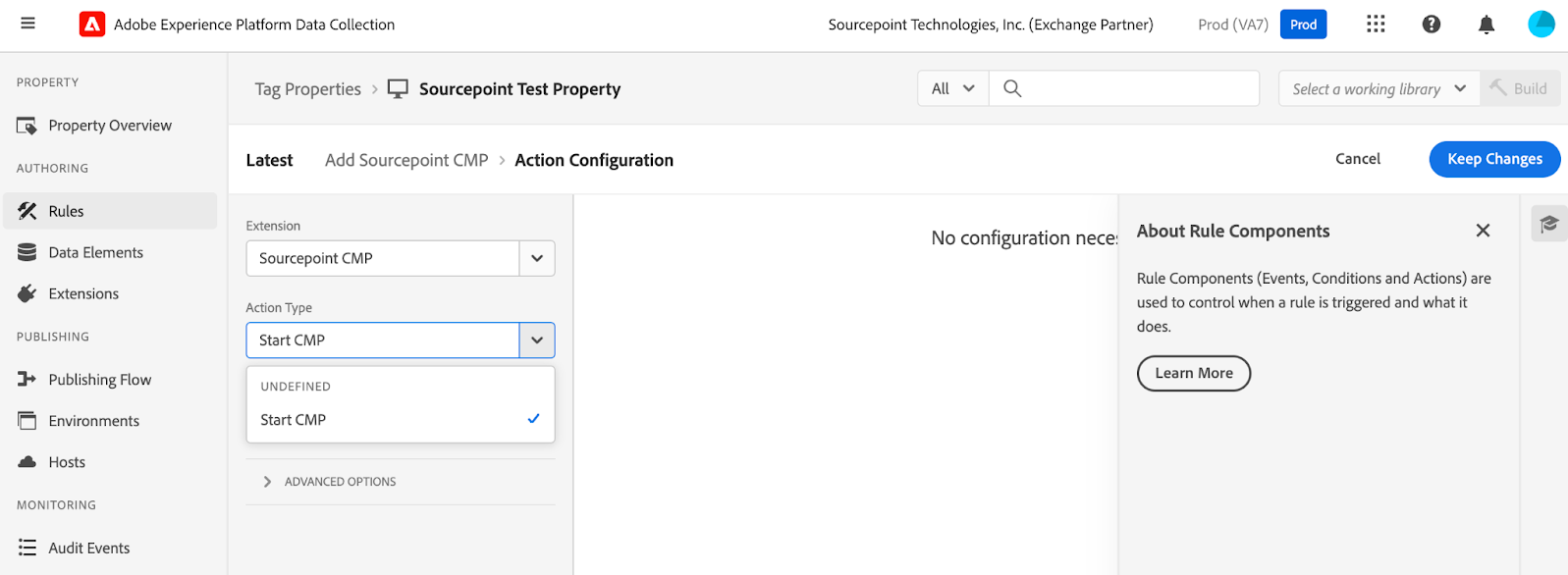Open the apps grid switcher
Viewport: 1568px width, 575px height.
tap(1376, 25)
